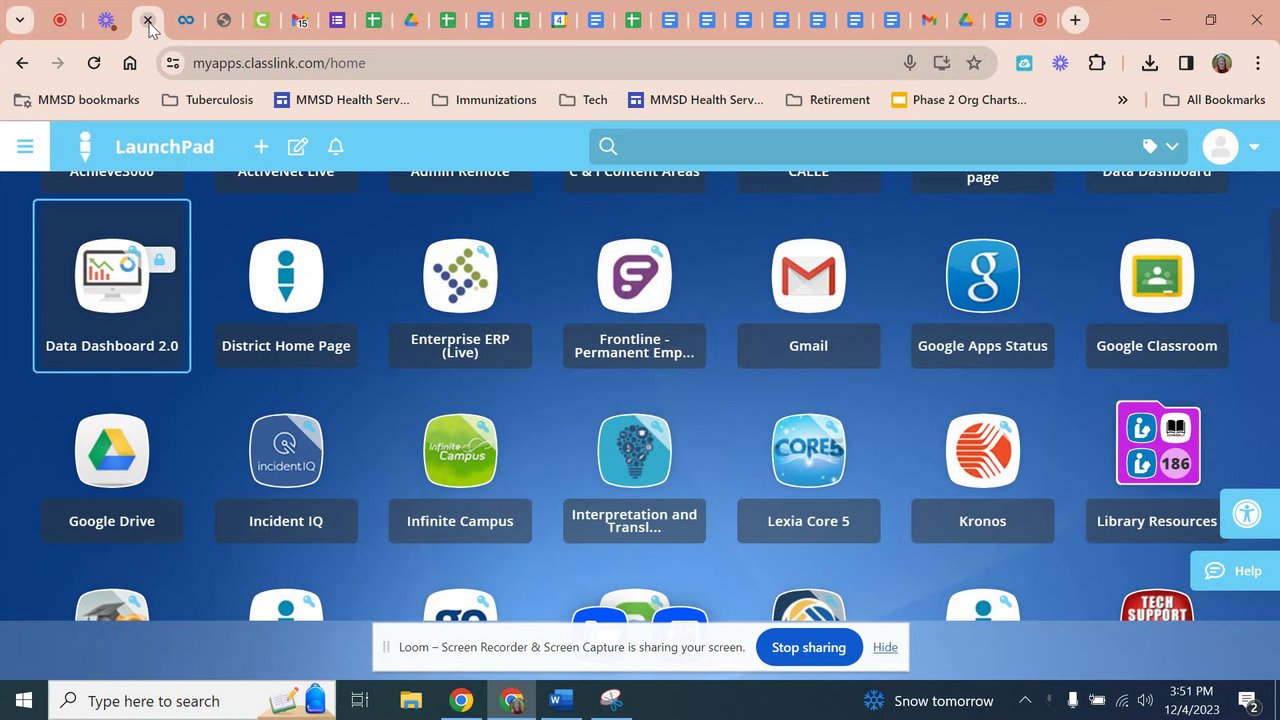
Task: Launch Frontline Permanent Employee app icon
Action: 634,276
